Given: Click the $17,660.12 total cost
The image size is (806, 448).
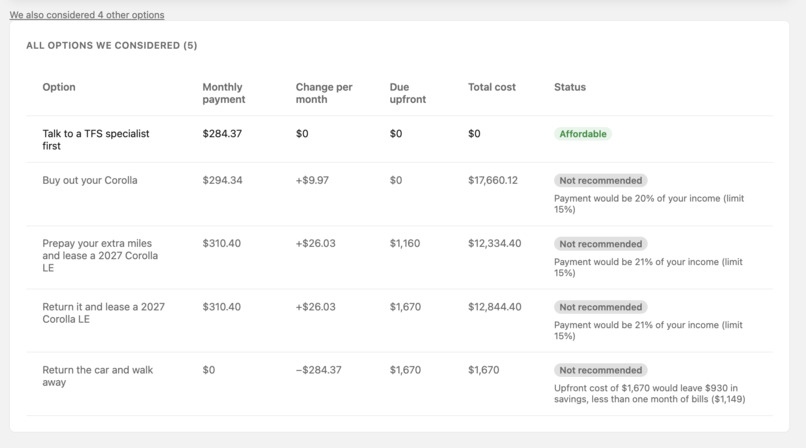Looking at the screenshot, I should [x=493, y=180].
